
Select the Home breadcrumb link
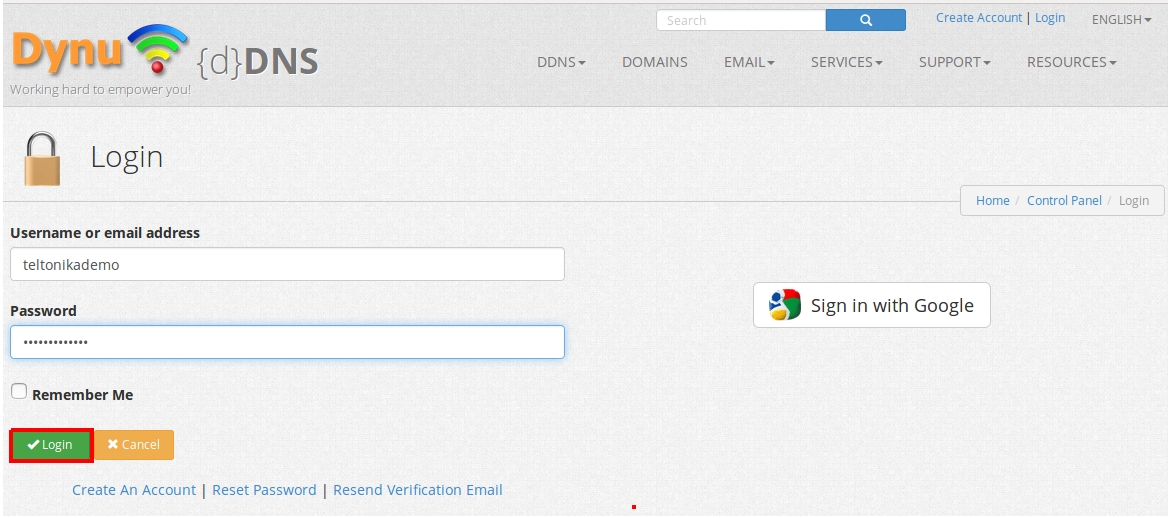coord(992,200)
